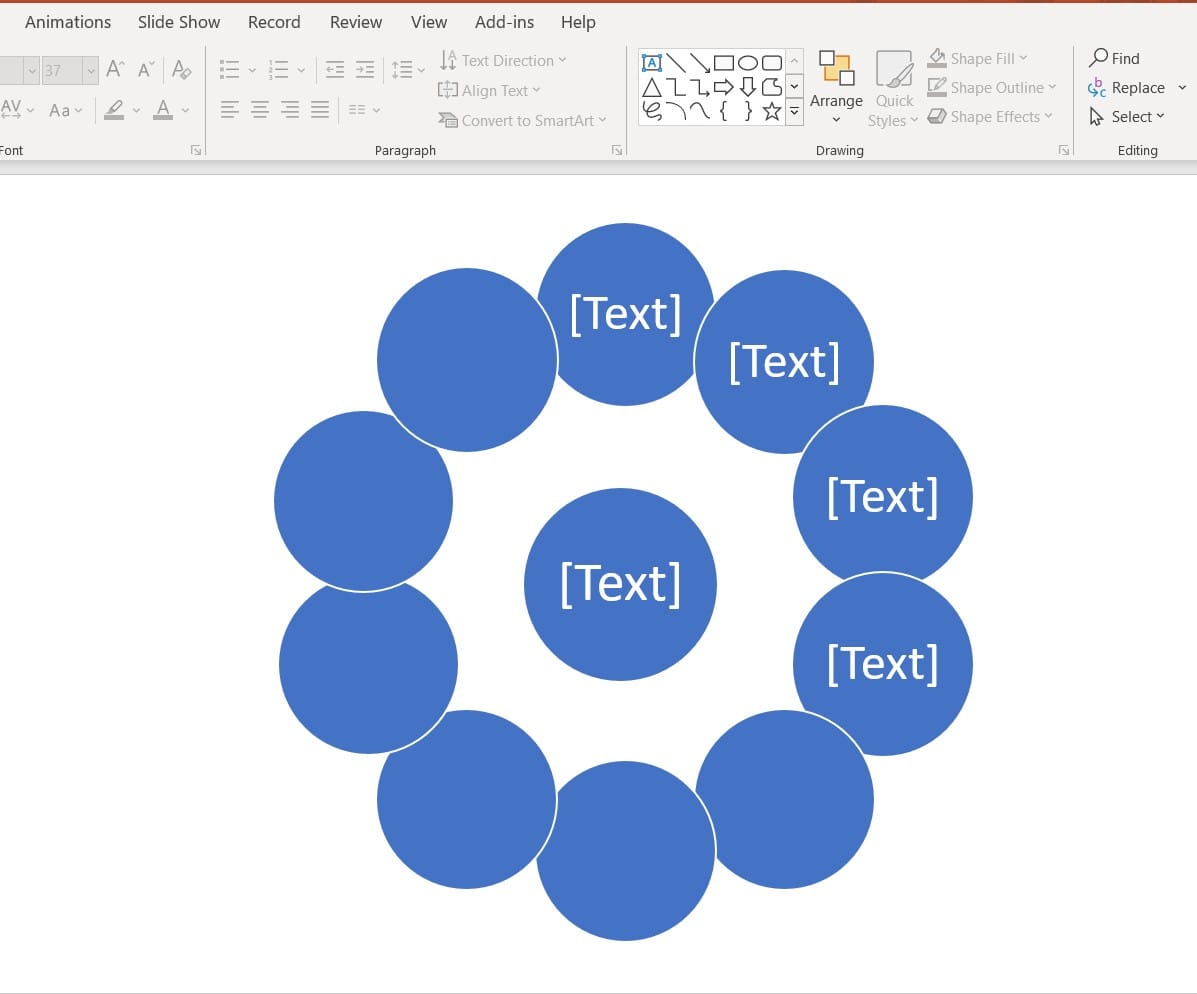Click the Arrange button
1197x994 pixels.
click(x=836, y=89)
